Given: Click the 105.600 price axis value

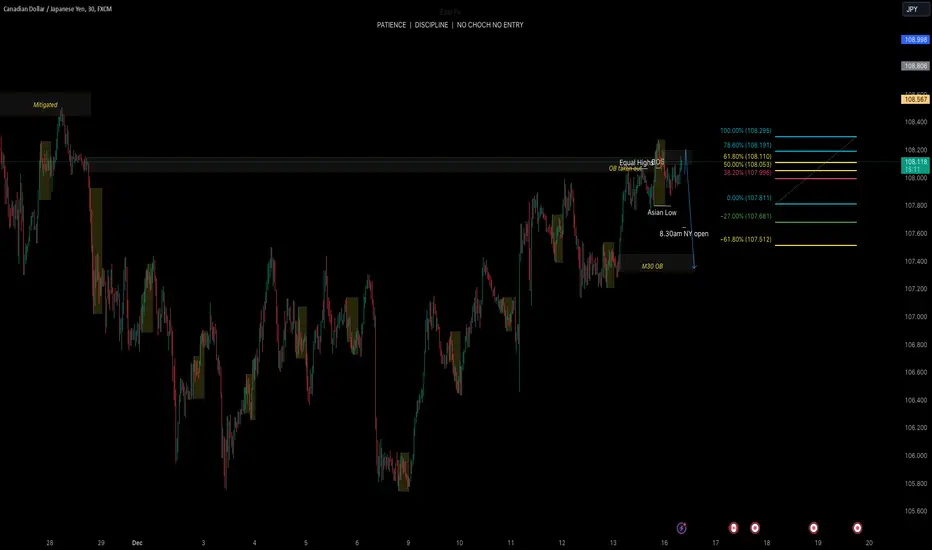Looking at the screenshot, I should pos(915,511).
